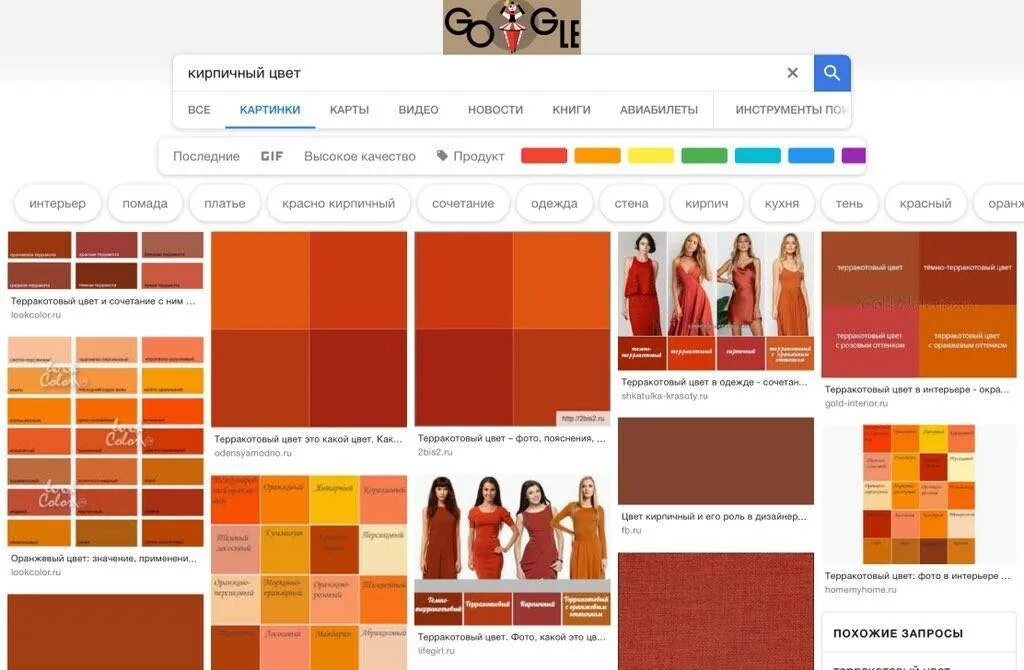Filter results by red color swatch

click(x=544, y=155)
